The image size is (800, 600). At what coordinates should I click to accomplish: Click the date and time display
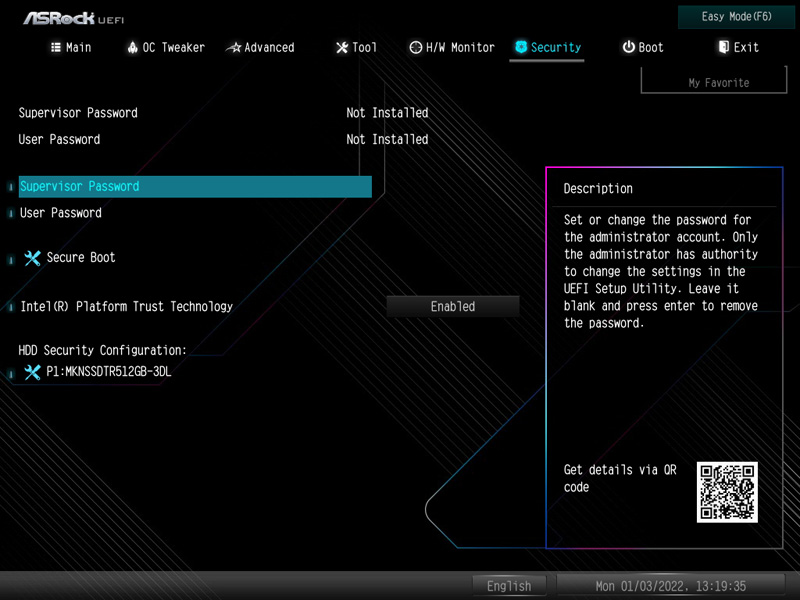click(670, 586)
